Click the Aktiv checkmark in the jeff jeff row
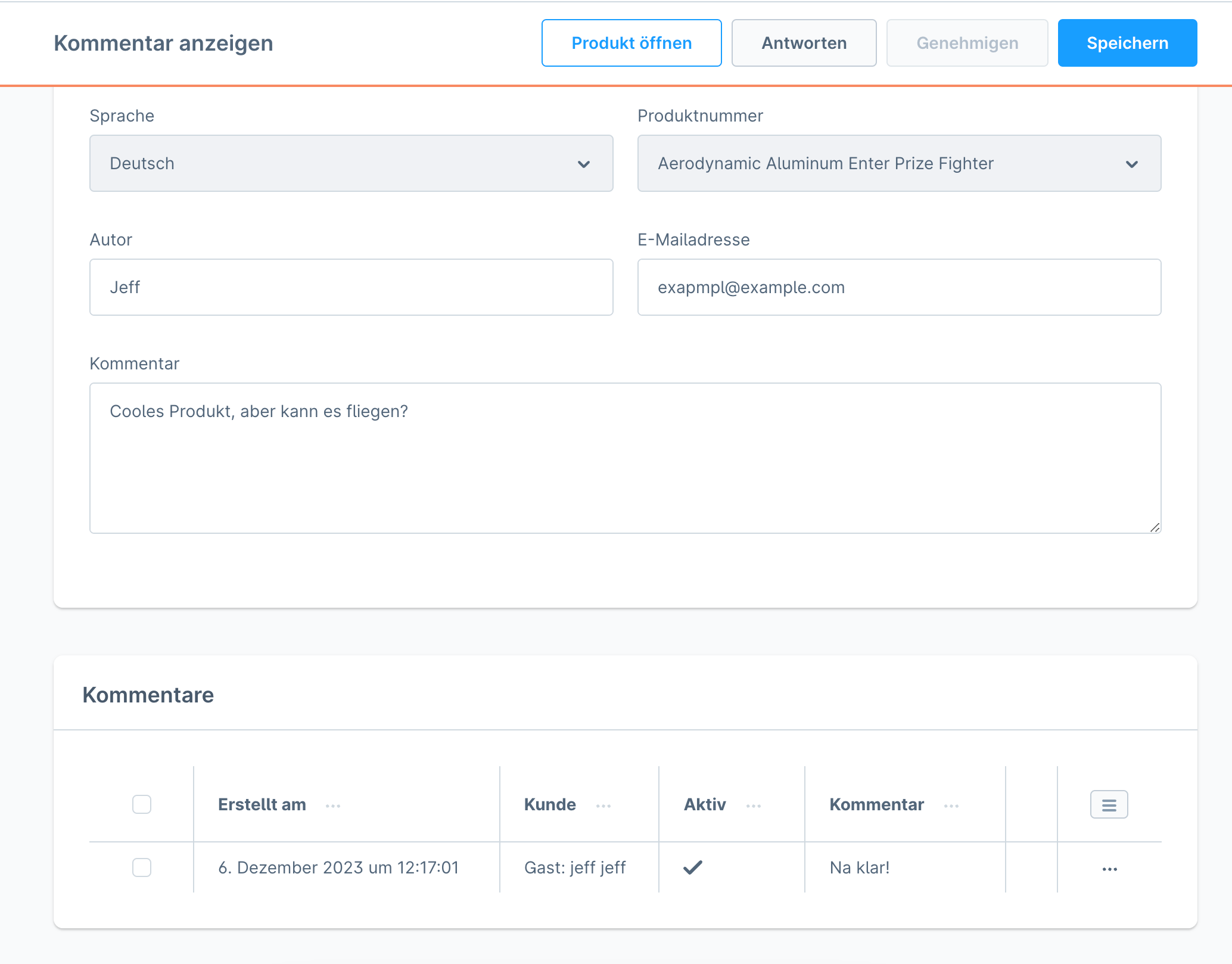1232x964 pixels. pyautogui.click(x=693, y=867)
